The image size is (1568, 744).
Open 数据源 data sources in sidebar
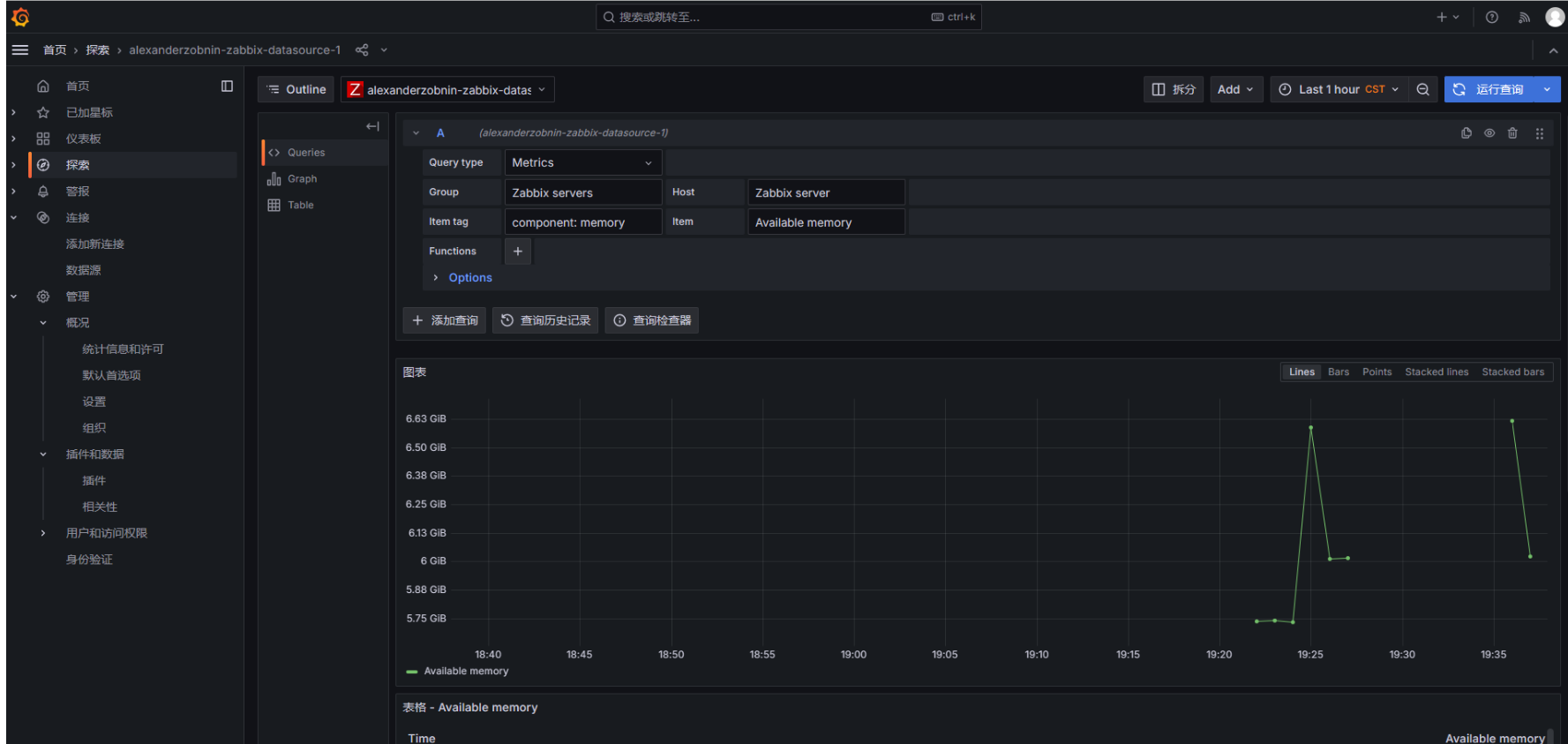(83, 270)
